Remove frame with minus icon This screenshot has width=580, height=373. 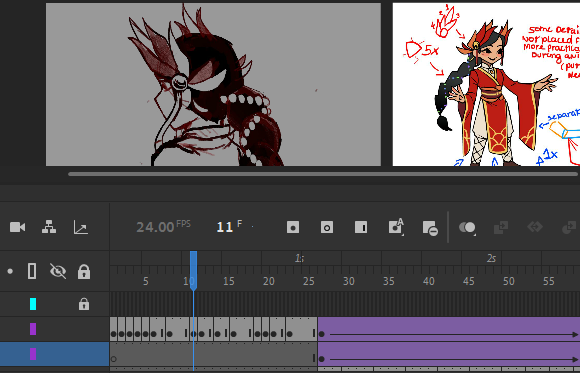[430, 228]
